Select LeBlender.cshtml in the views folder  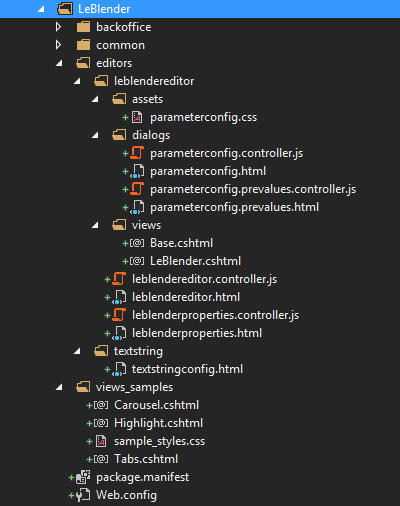(x=195, y=261)
